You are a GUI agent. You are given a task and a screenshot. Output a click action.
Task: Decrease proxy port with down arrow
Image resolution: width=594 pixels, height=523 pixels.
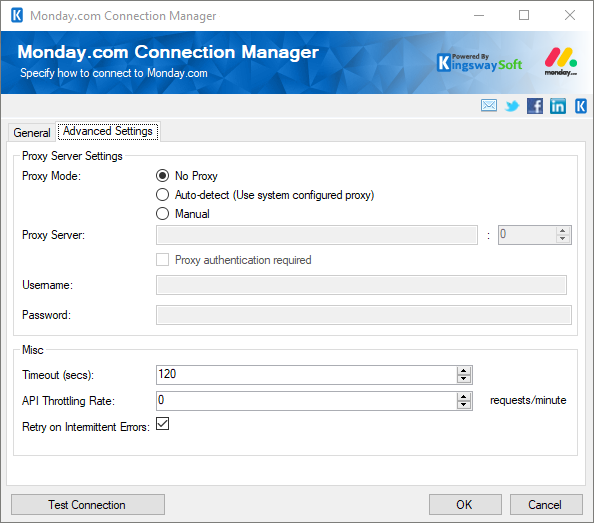coord(563,239)
